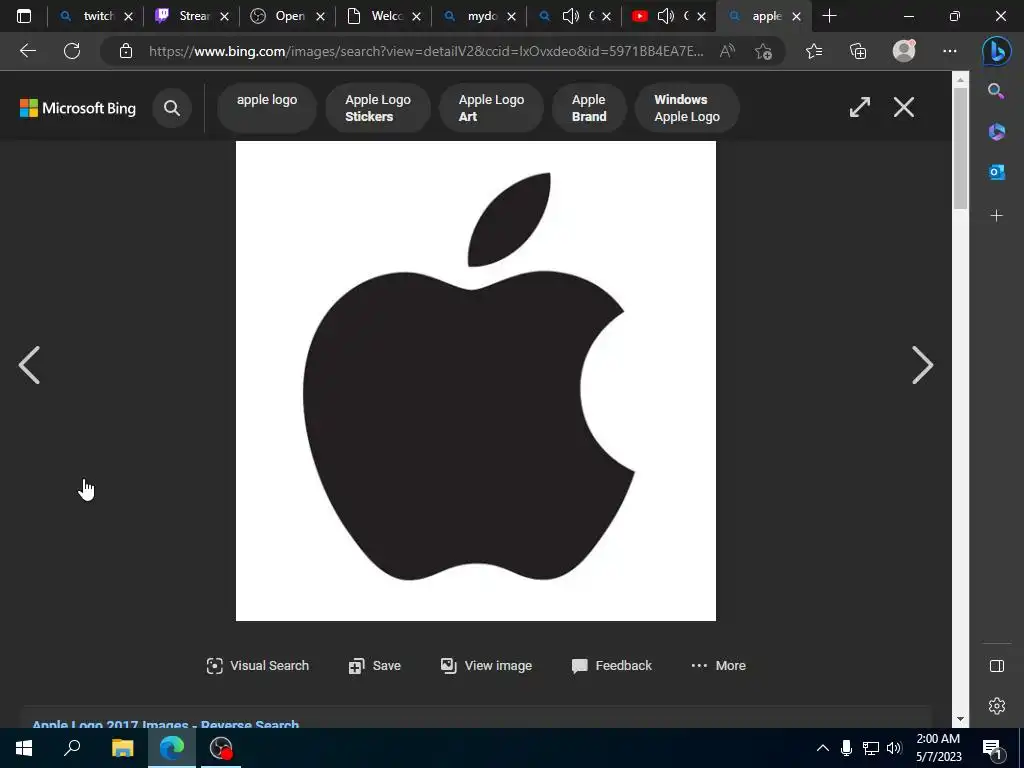Open the Collections icon
Image resolution: width=1024 pixels, height=768 pixels.
(x=858, y=51)
